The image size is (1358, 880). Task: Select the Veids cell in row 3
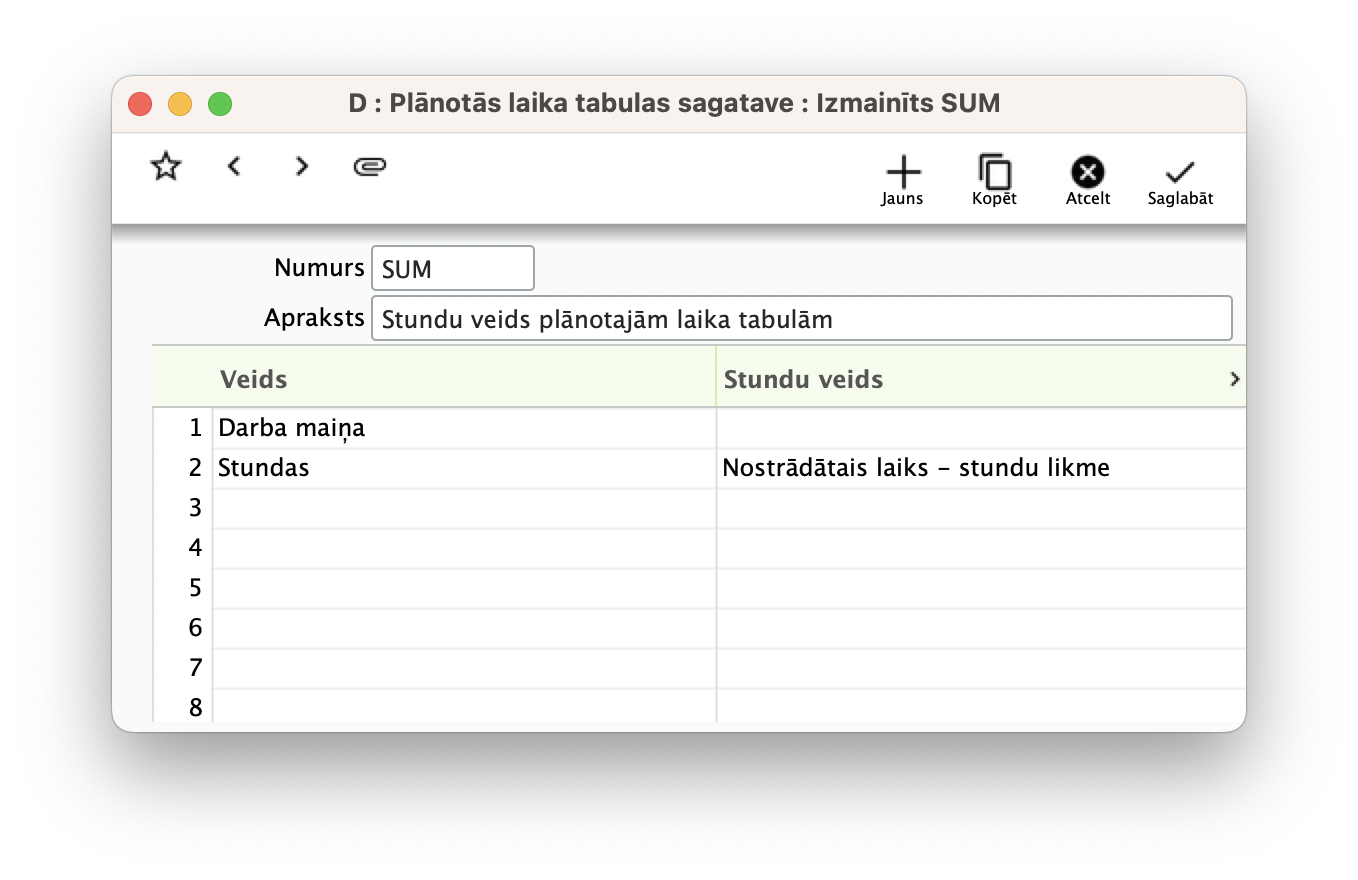click(x=464, y=508)
